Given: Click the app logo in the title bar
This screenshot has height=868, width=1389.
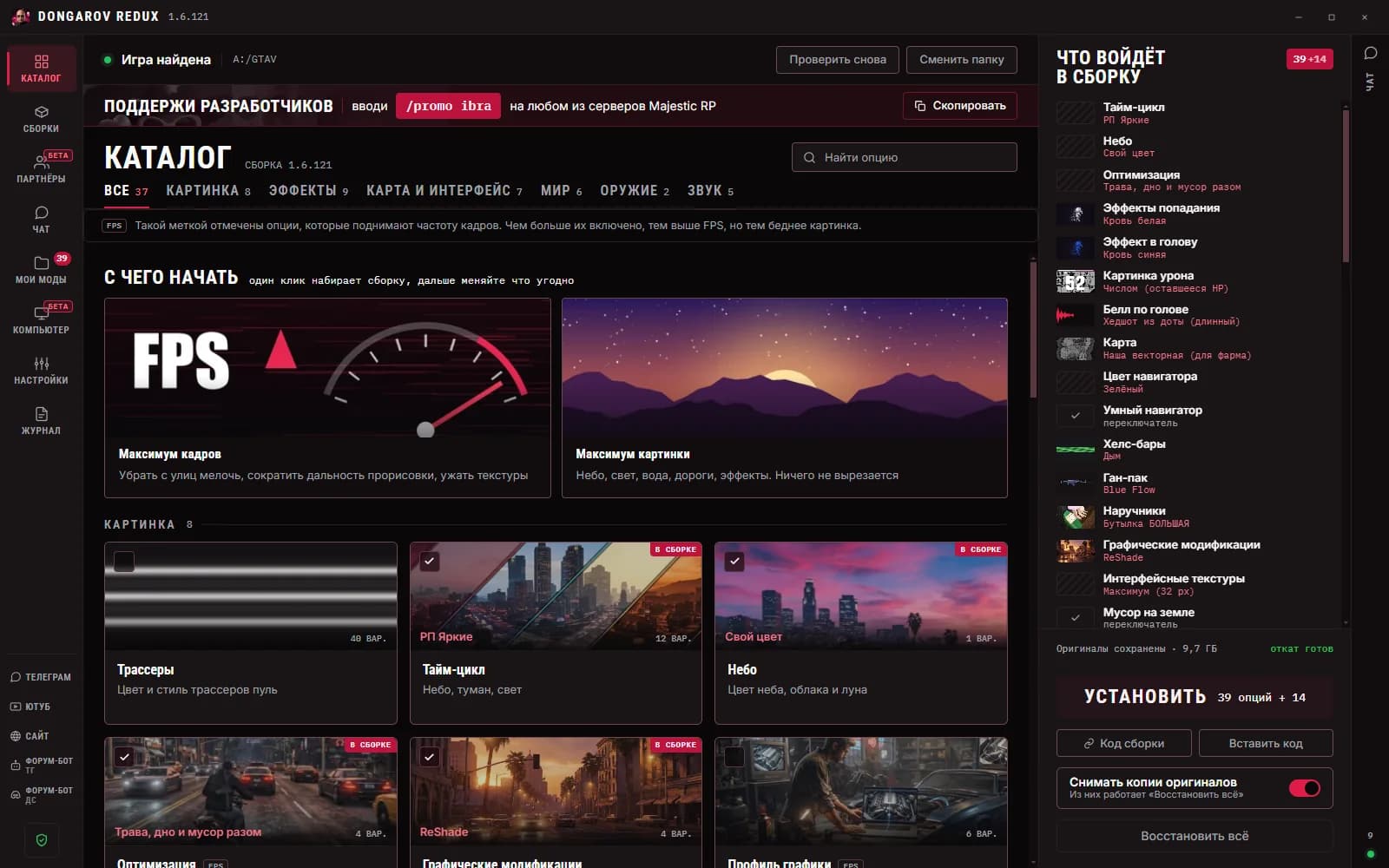Looking at the screenshot, I should 20,16.
